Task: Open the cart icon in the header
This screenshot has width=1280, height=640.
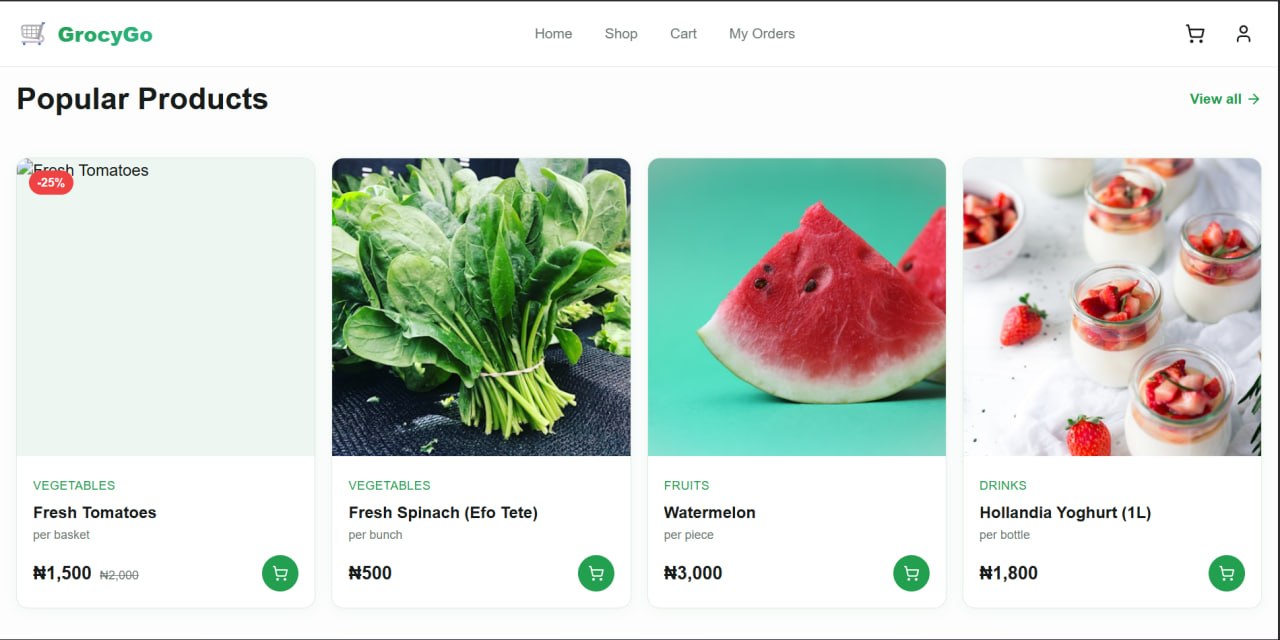Action: (x=1195, y=34)
